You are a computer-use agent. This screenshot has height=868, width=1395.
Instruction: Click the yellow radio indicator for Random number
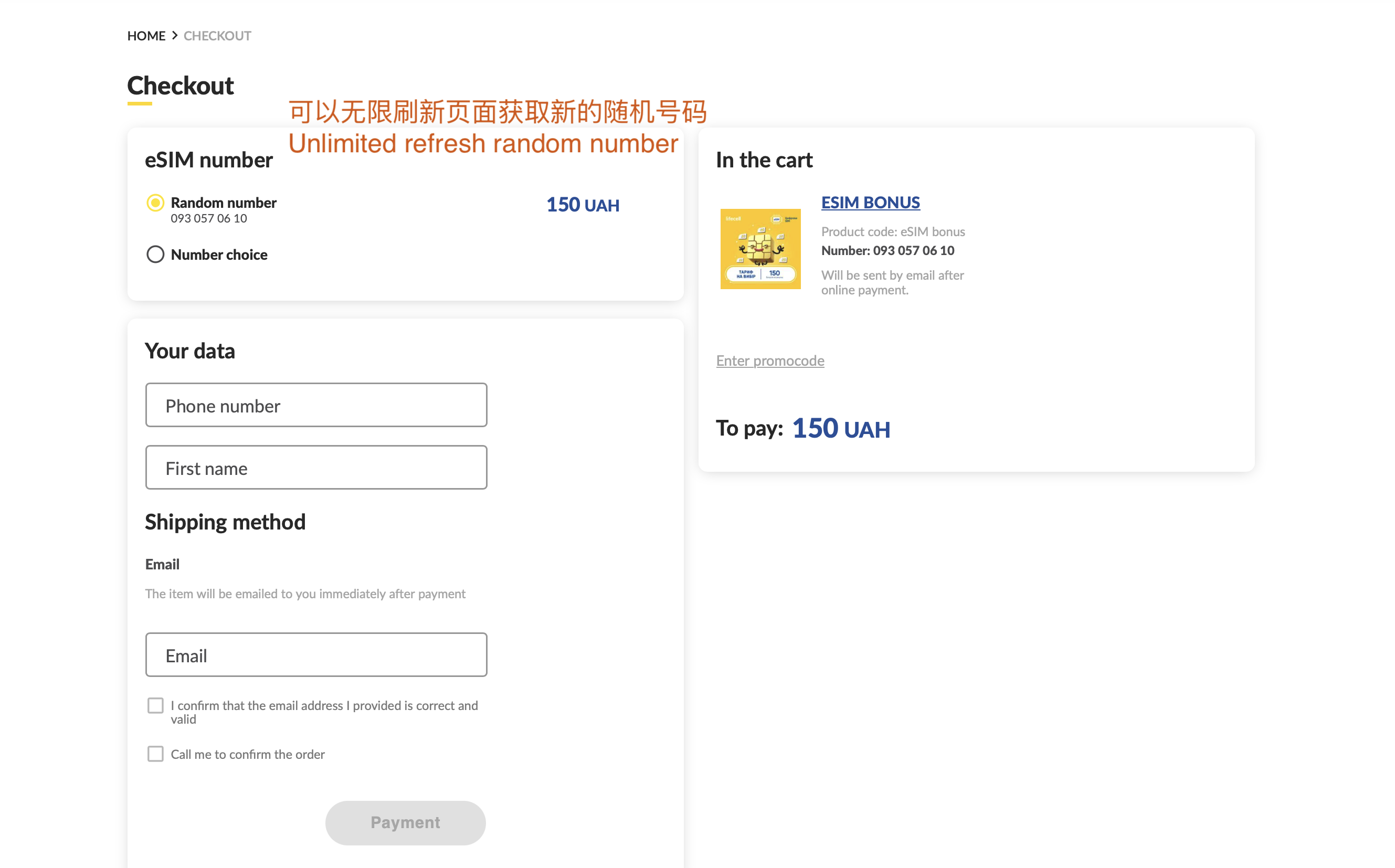[154, 202]
